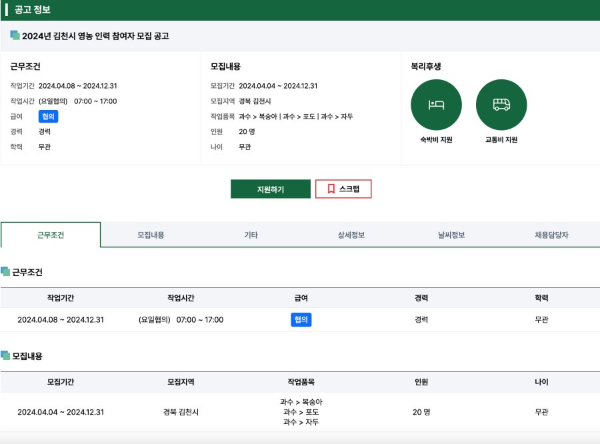Click 경북 김천시 in the 모집내용 summary card
Viewport: 600px width, 444px height.
tap(255, 101)
